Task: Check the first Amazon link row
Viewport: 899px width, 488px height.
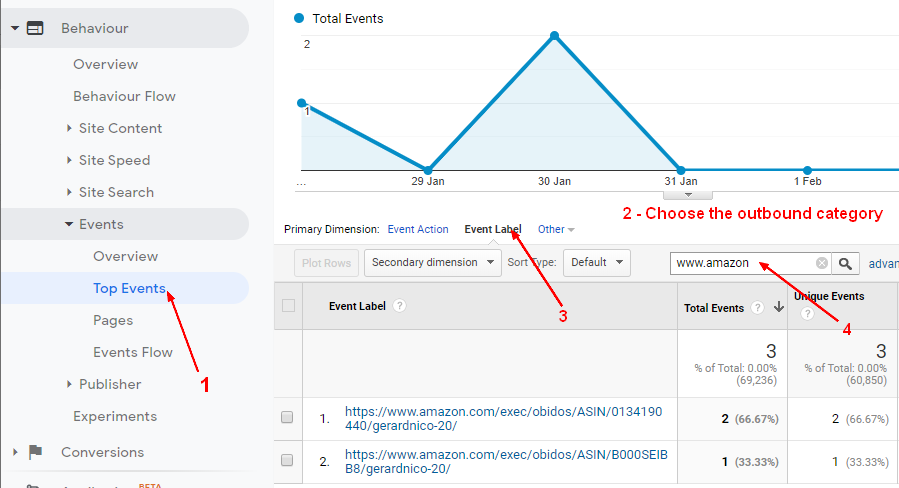Action: [287, 418]
